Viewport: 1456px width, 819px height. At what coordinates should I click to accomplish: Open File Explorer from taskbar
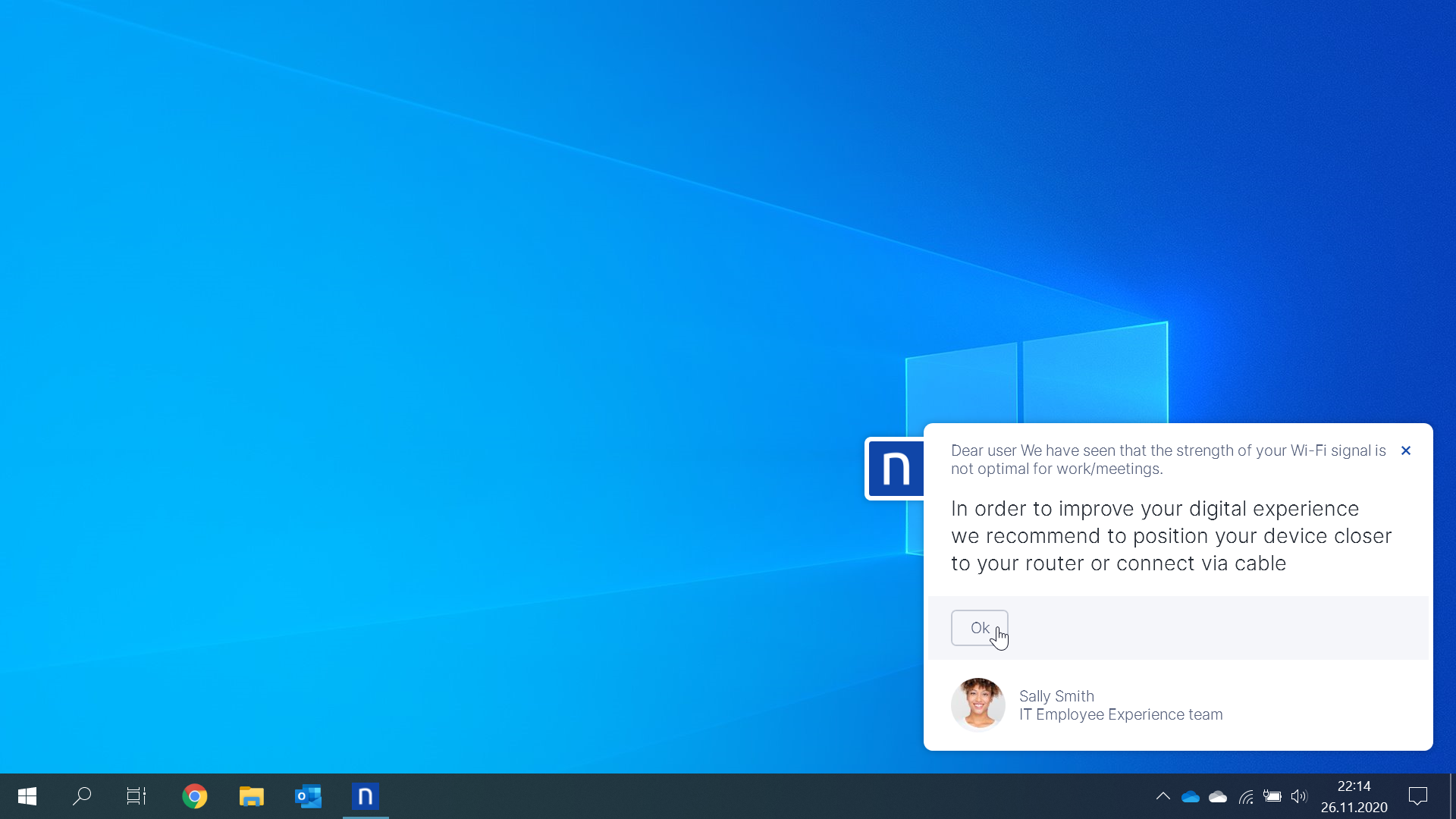click(251, 796)
